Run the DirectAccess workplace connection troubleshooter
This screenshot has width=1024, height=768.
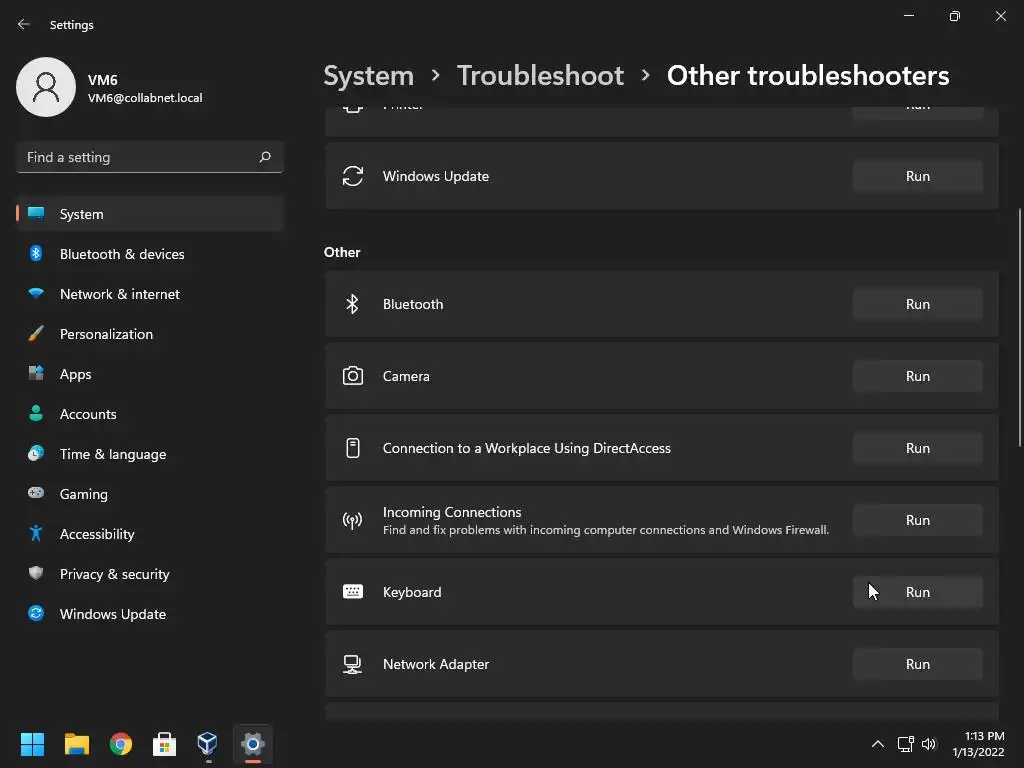918,448
